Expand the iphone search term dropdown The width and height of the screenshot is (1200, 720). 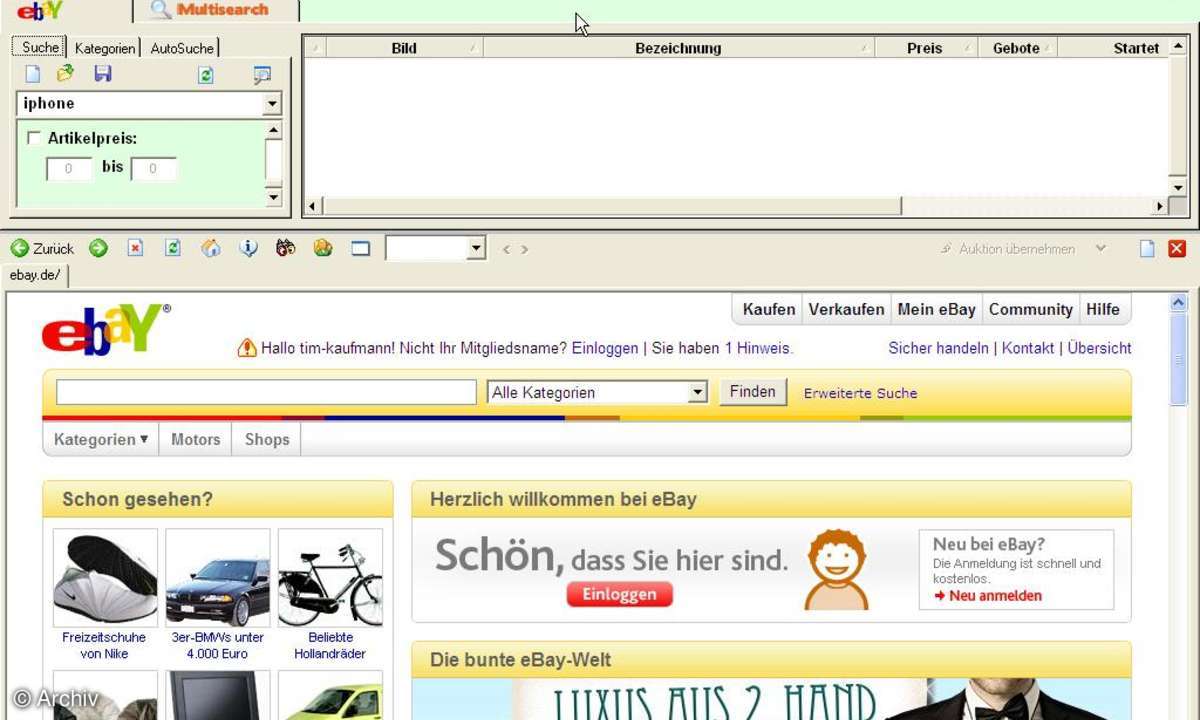(272, 104)
